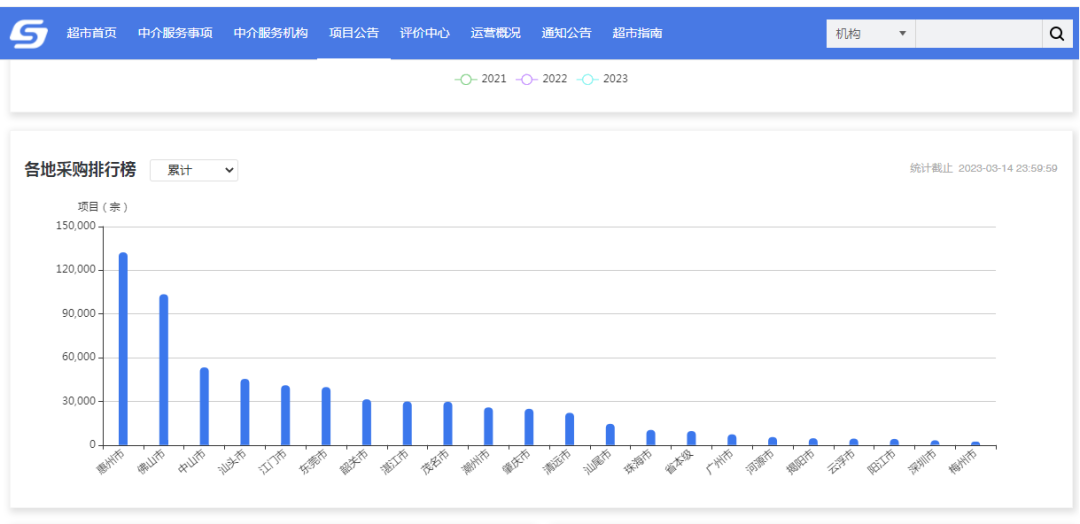The image size is (1080, 524).
Task: Toggle the 2023 legend series
Action: 603,78
